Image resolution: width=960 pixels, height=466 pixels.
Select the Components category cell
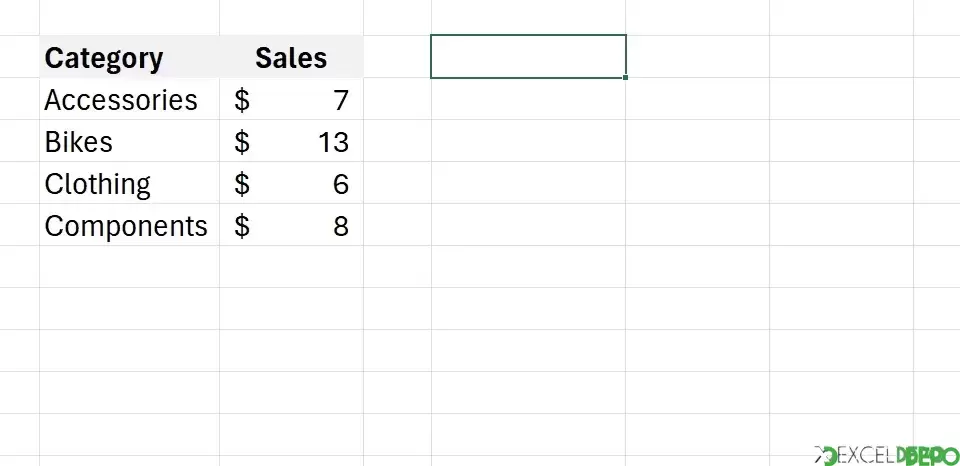click(x=129, y=225)
